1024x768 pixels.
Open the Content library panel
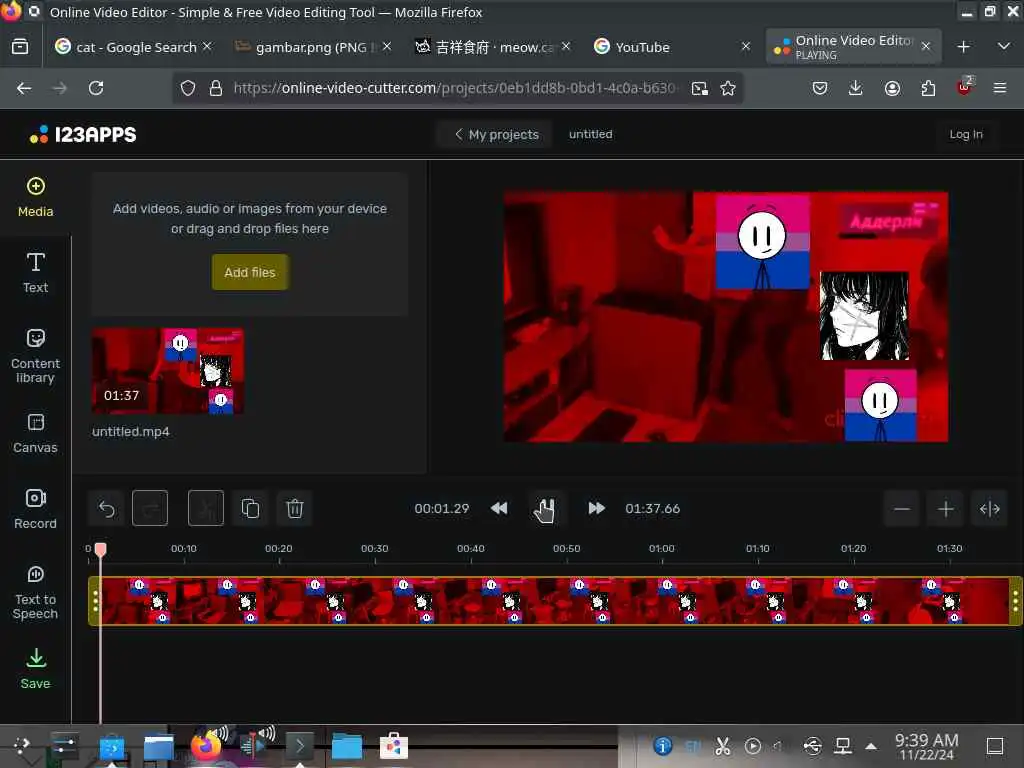[x=35, y=356]
